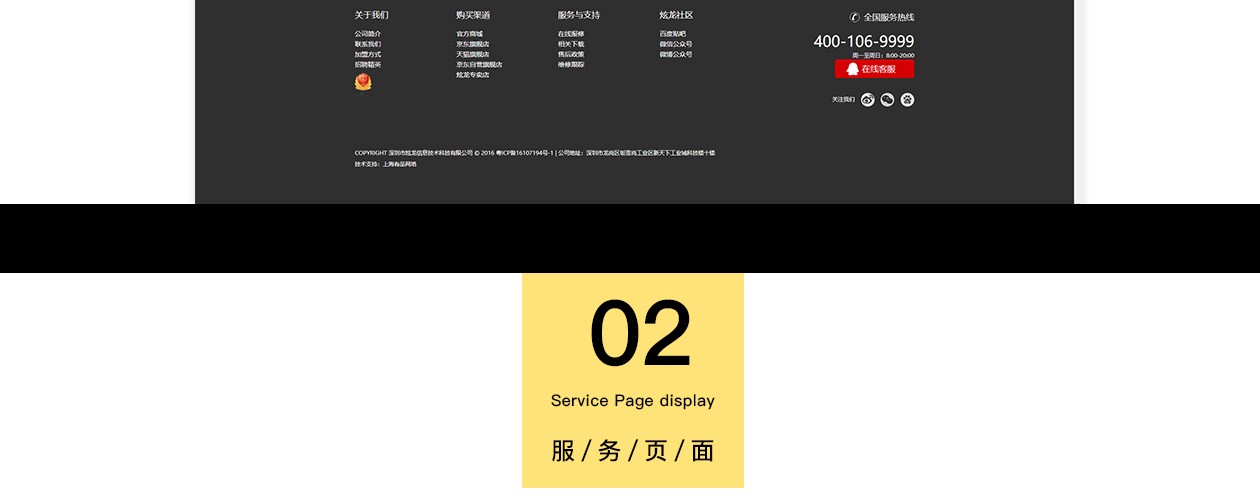Click the Weibo icon beside 关注我们
The image size is (1260, 500).
[x=867, y=99]
